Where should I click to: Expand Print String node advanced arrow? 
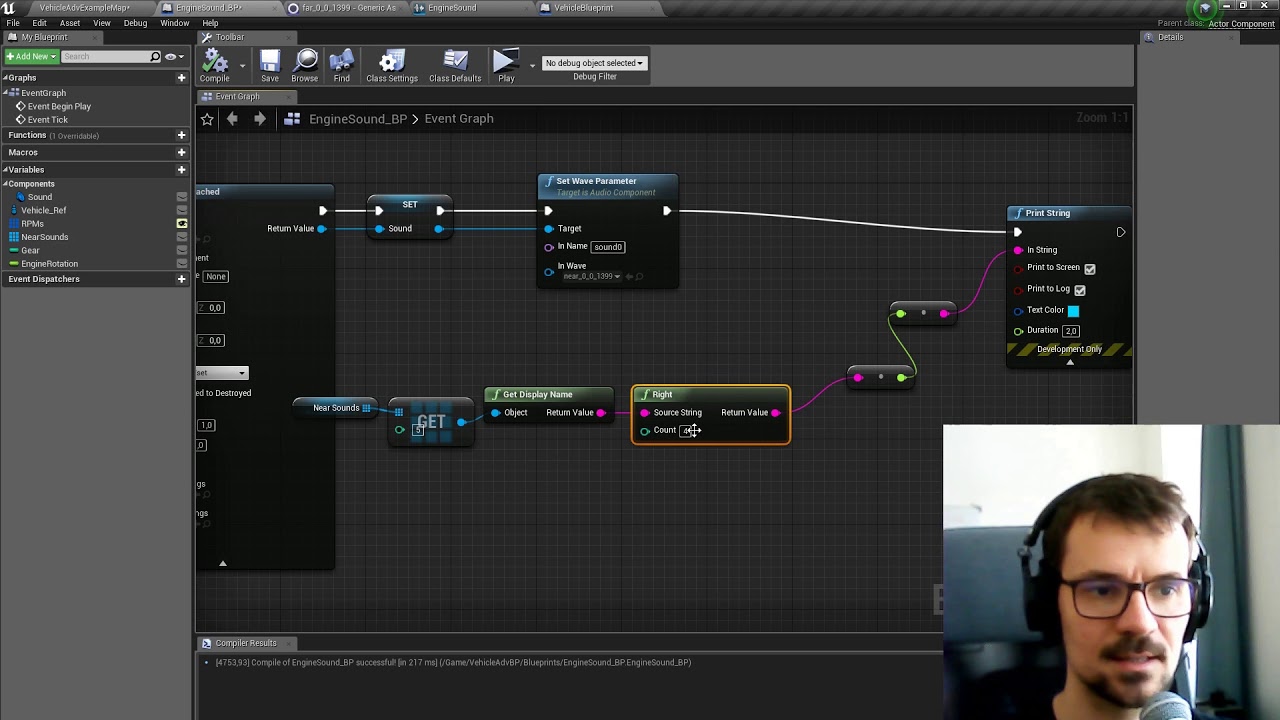(1070, 362)
